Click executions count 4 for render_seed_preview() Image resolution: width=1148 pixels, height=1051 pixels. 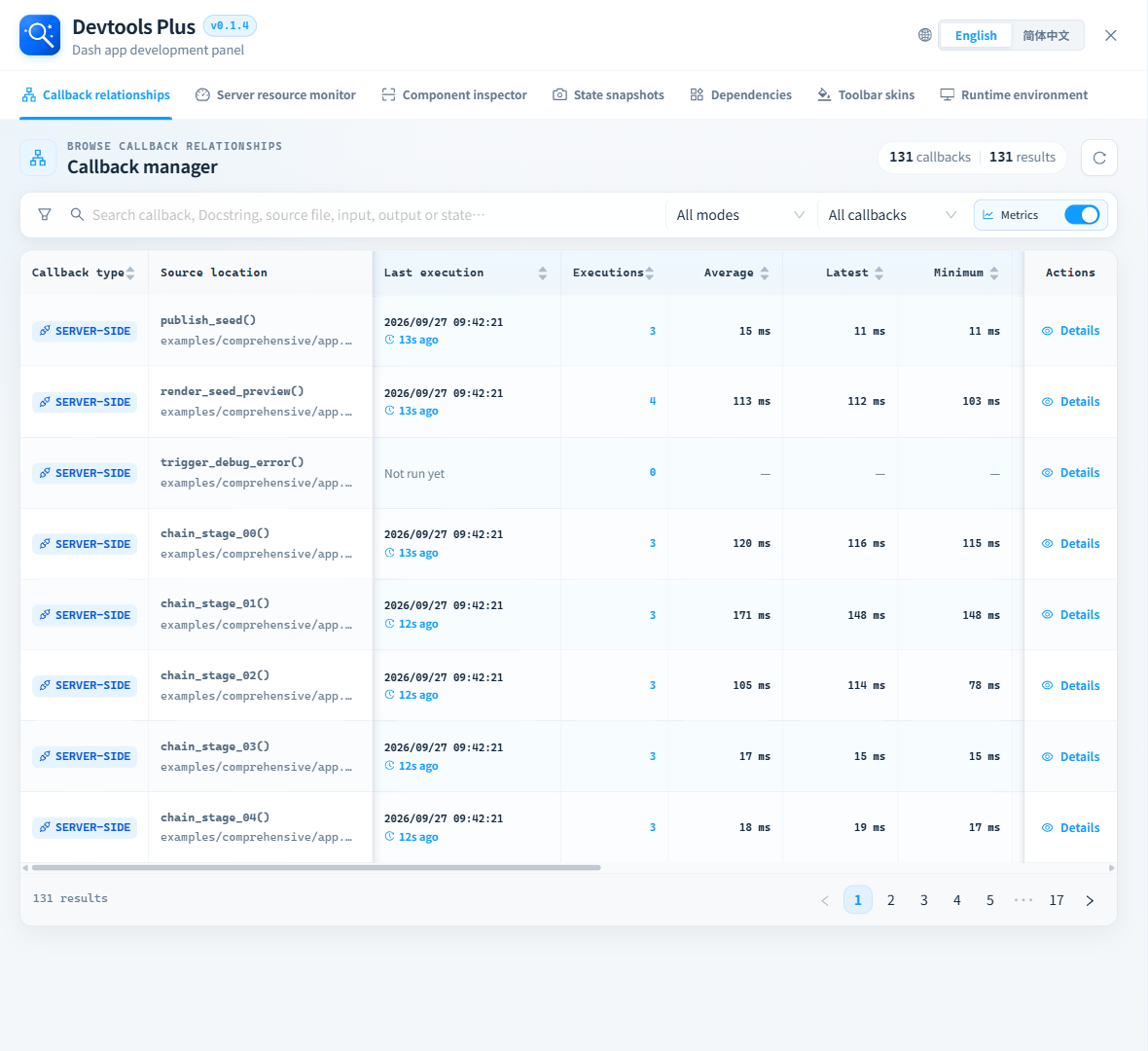coord(653,401)
